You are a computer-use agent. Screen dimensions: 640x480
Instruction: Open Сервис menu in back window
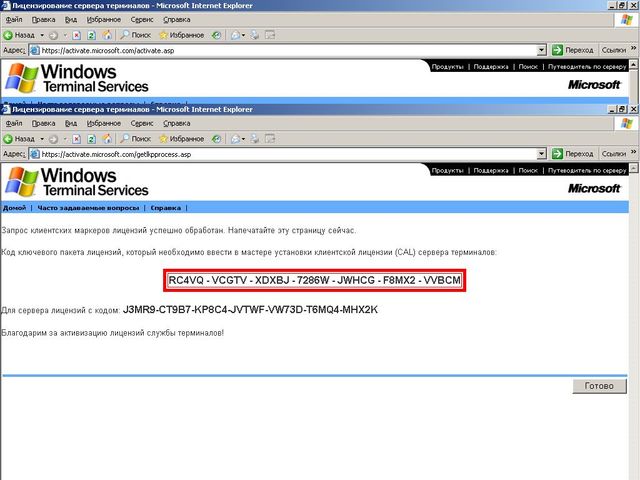[142, 20]
